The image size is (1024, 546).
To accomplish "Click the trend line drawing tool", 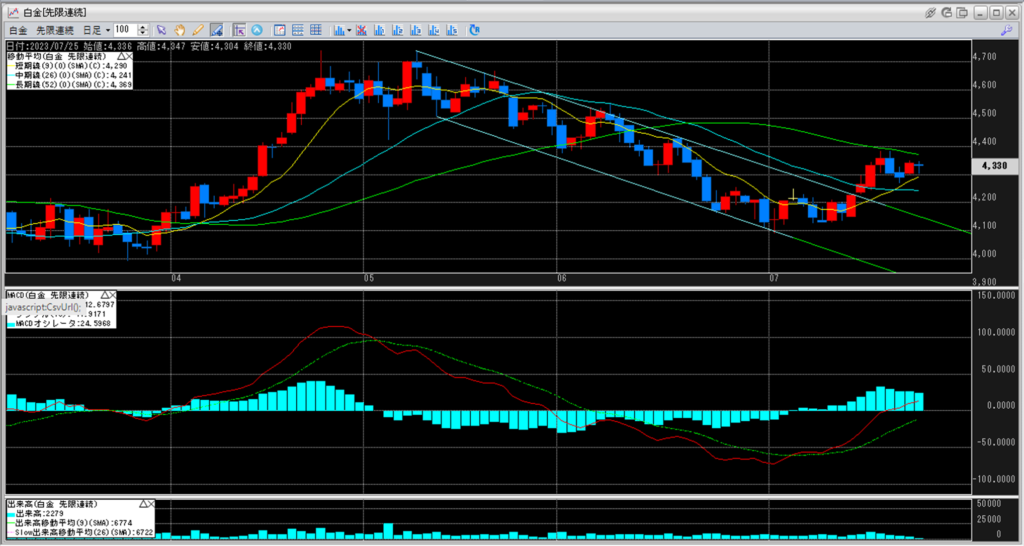I will [x=216, y=30].
